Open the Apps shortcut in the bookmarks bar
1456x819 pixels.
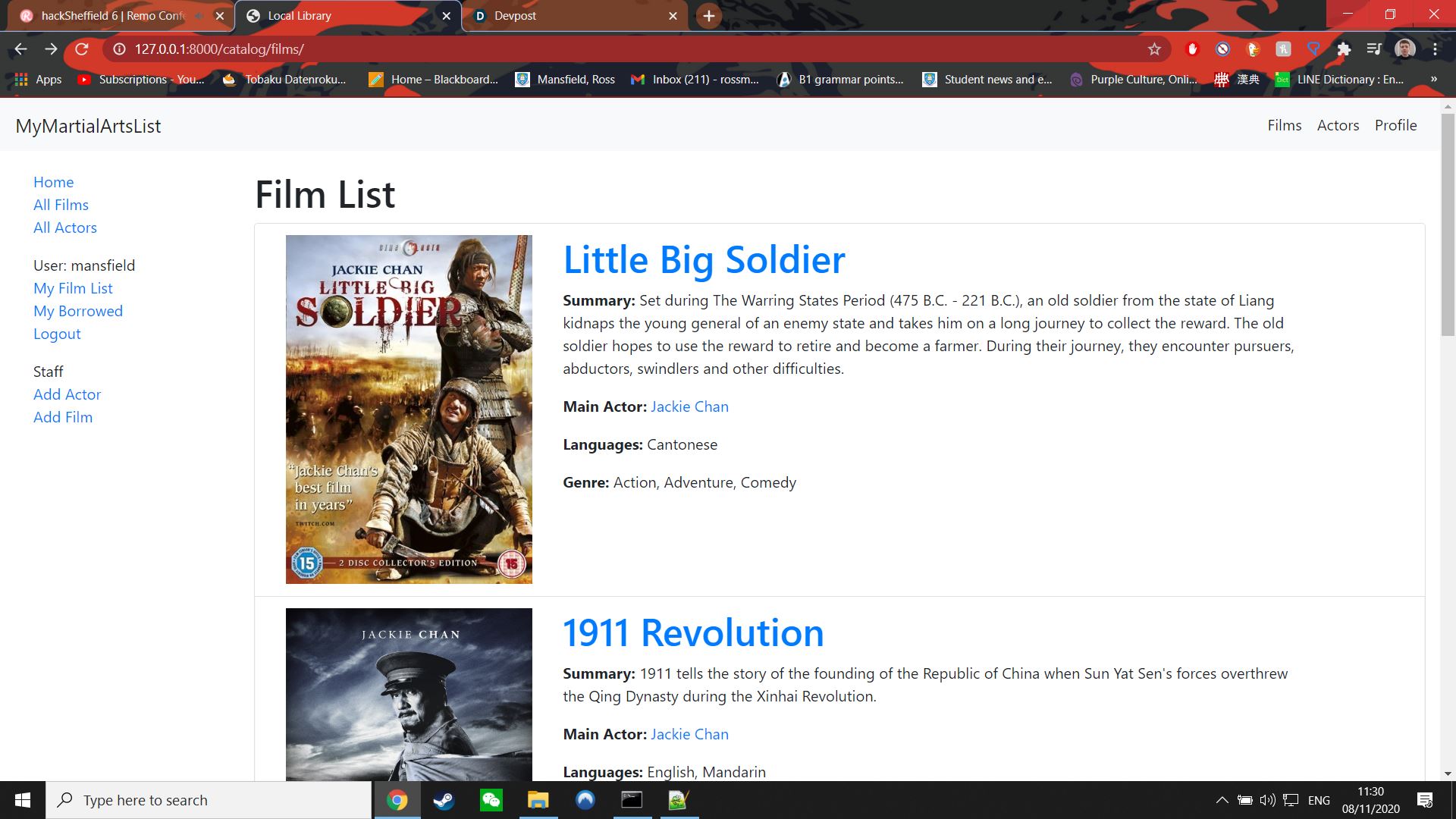point(38,80)
